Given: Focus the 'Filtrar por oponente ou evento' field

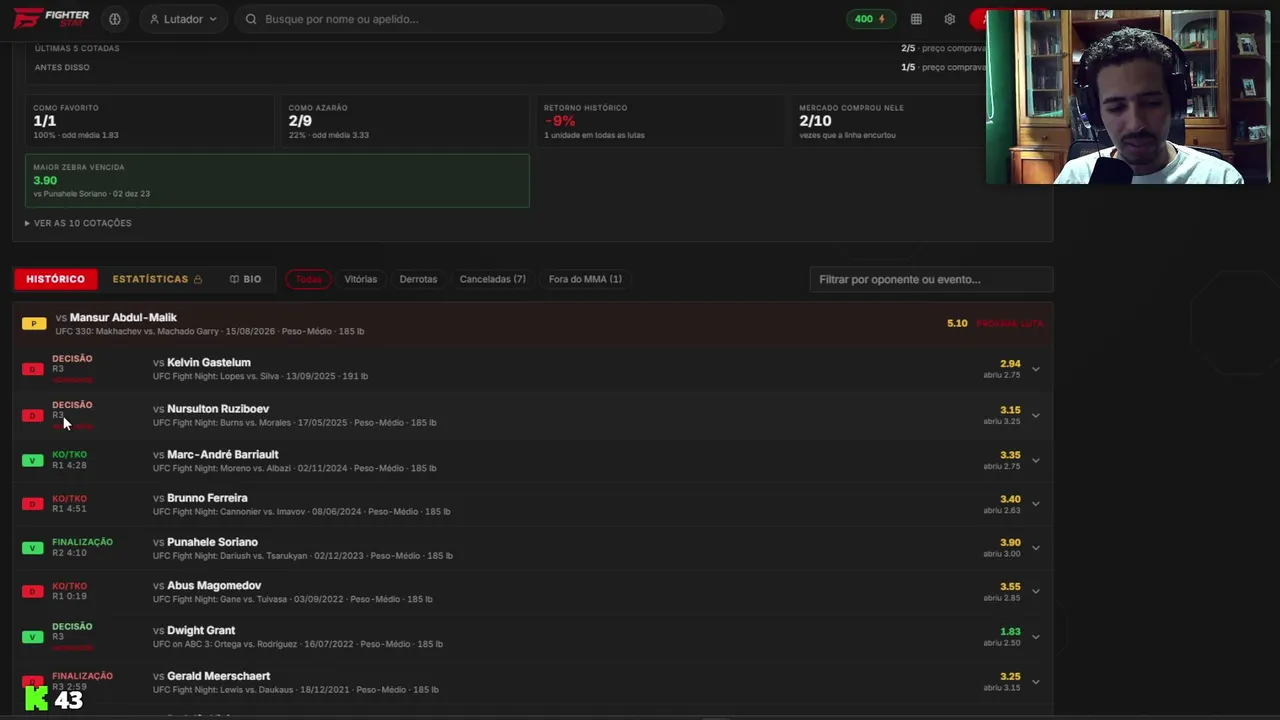Looking at the screenshot, I should coord(931,279).
